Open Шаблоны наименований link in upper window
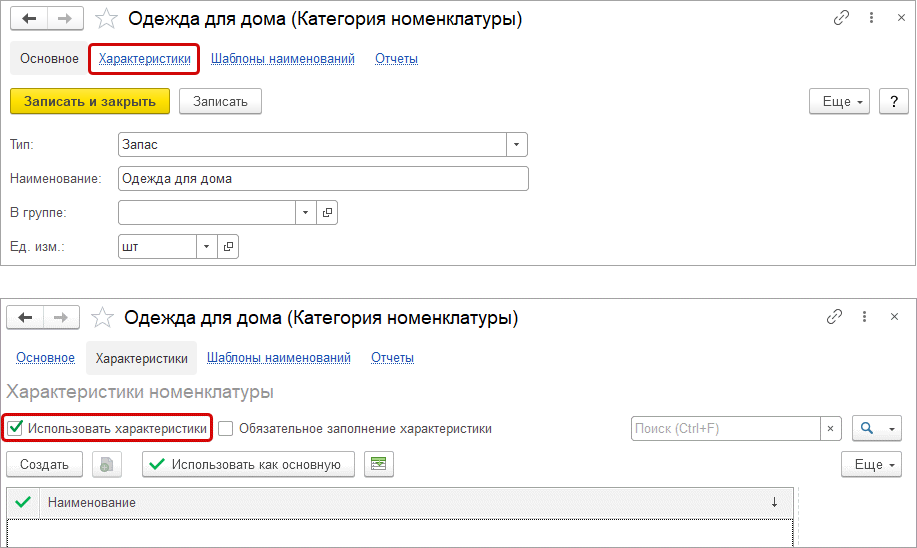917x548 pixels. 282,58
